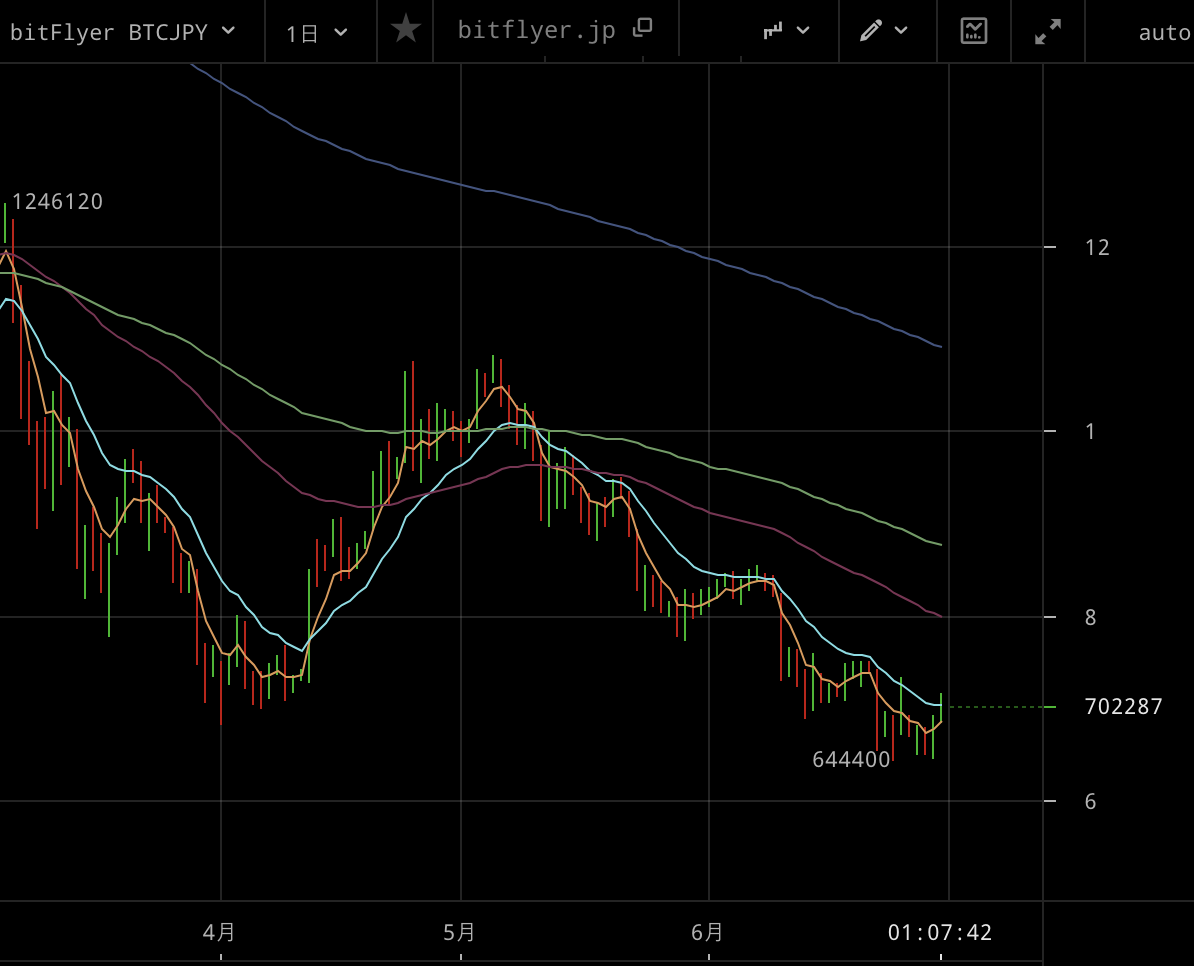Click the price axis label 12

coord(1097,247)
